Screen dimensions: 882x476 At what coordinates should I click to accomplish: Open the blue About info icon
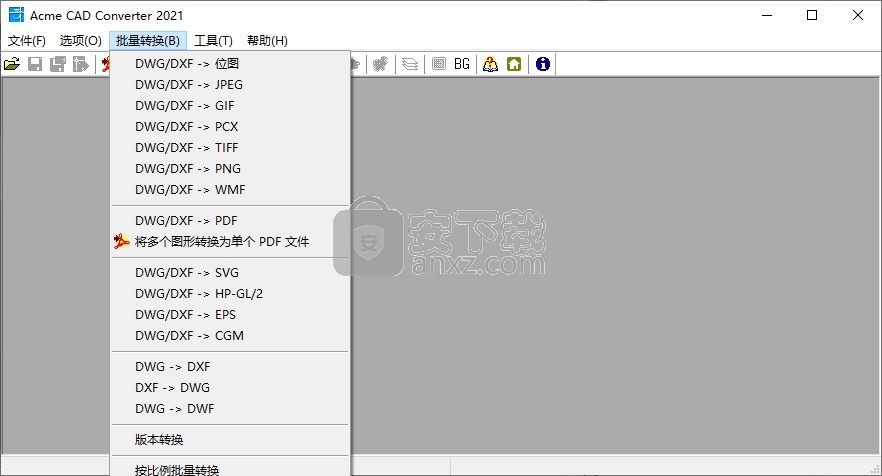(543, 64)
